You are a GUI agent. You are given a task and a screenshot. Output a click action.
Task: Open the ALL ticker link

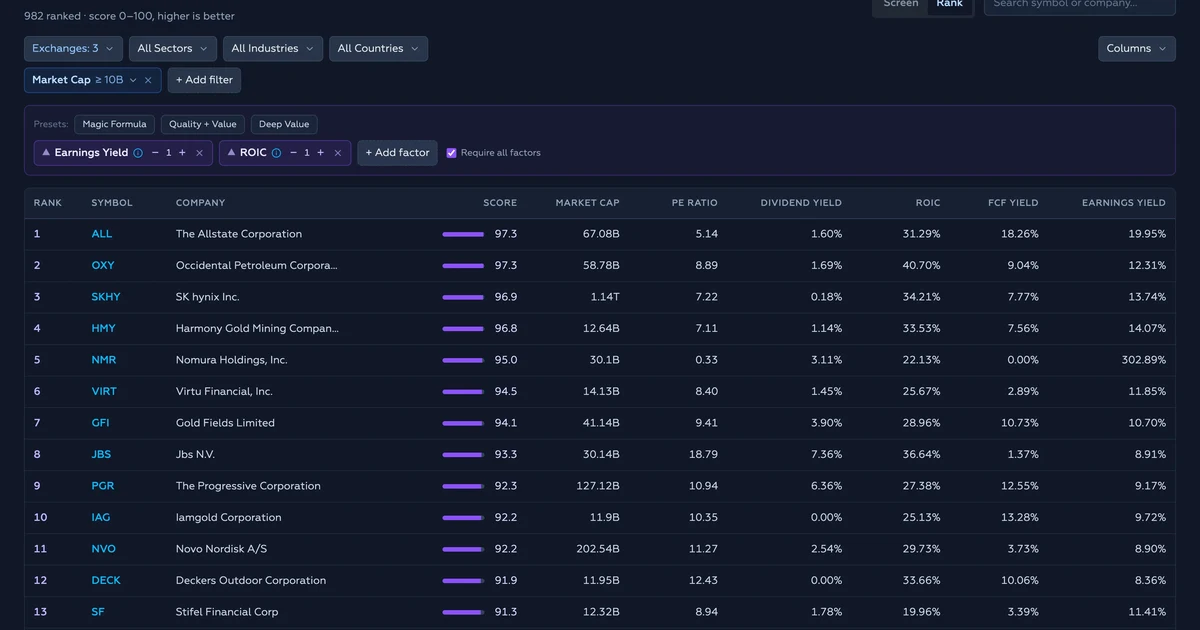(x=102, y=234)
